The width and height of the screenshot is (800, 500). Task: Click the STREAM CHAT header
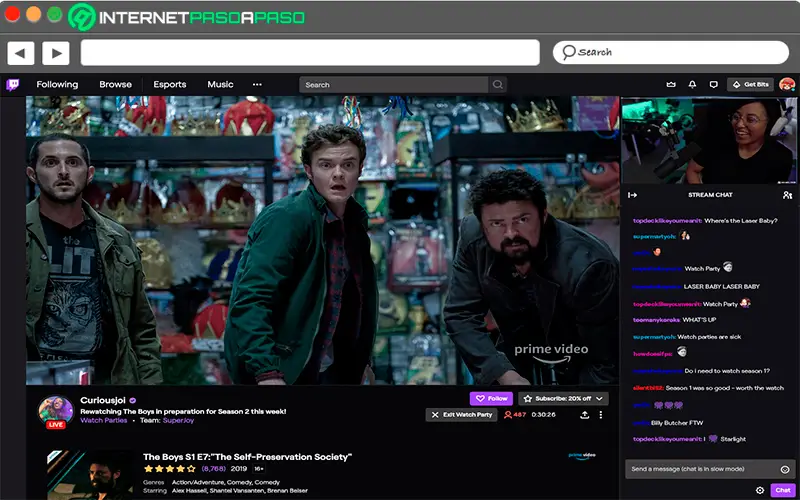coord(710,195)
